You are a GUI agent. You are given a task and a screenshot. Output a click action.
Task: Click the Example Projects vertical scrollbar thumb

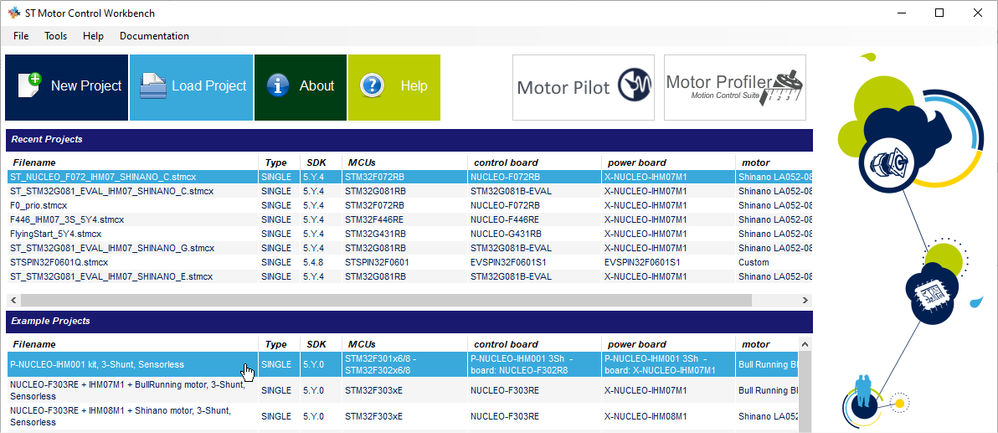pyautogui.click(x=806, y=392)
